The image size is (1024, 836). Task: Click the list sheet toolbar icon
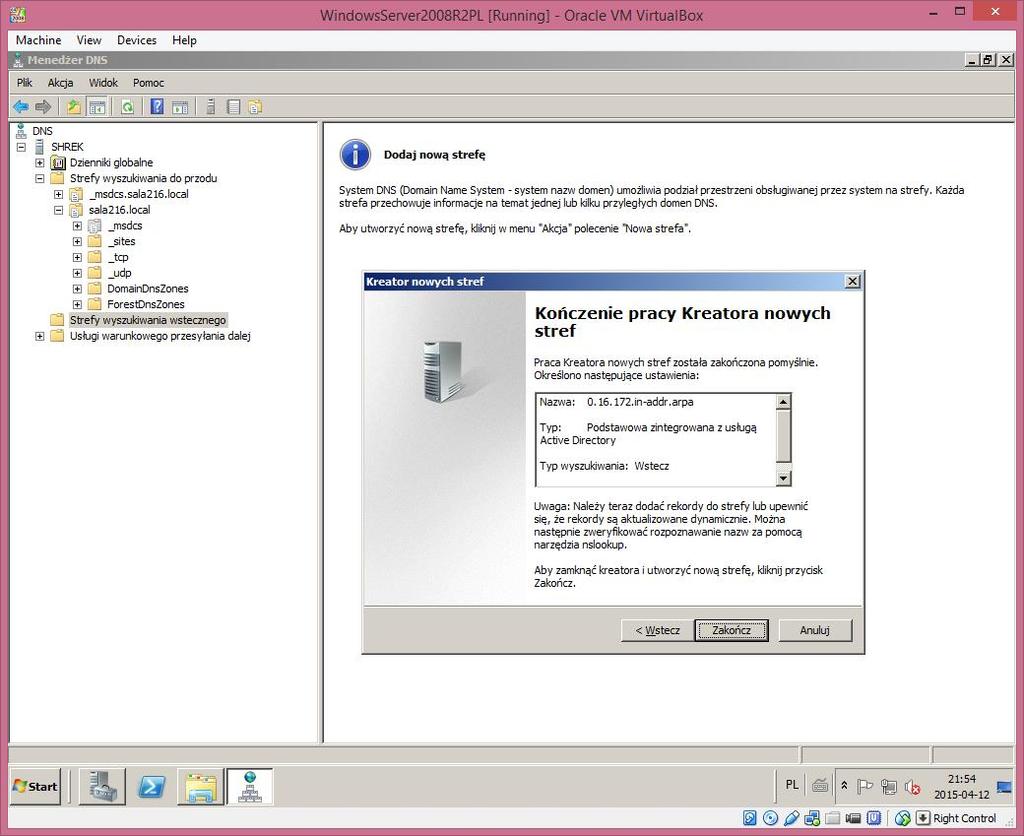pos(233,106)
